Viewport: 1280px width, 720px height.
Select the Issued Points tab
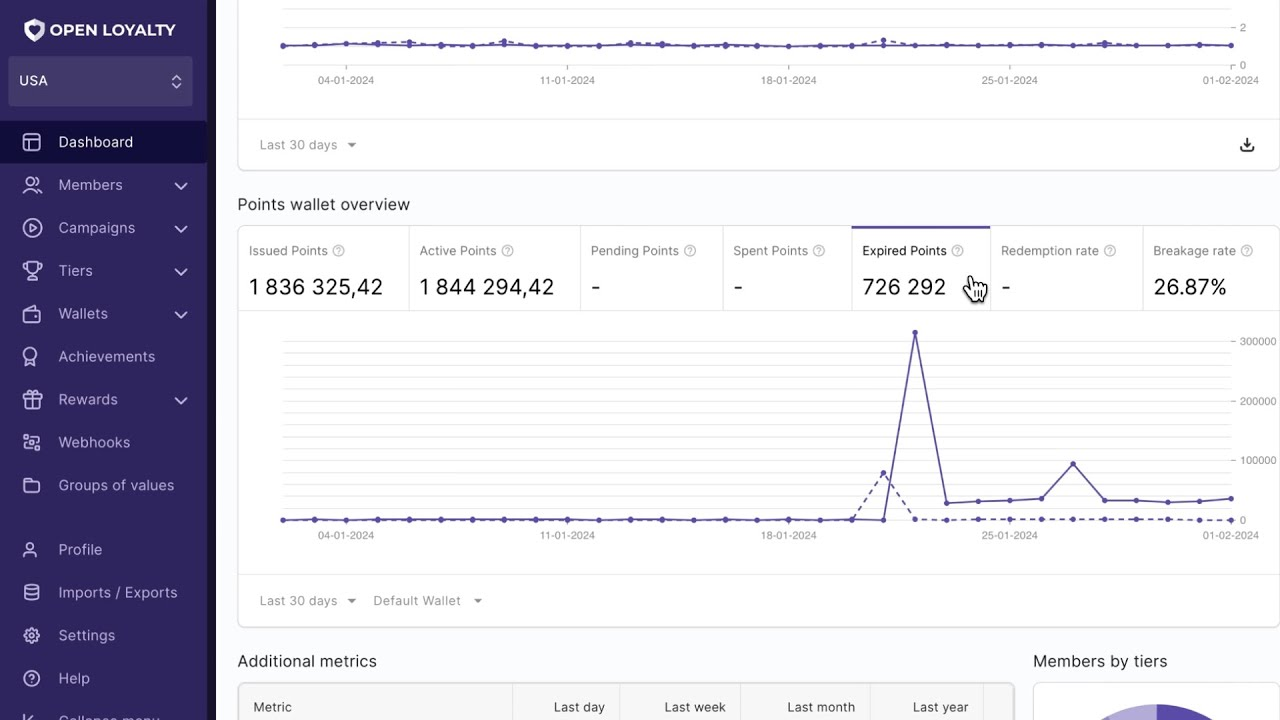tap(323, 269)
